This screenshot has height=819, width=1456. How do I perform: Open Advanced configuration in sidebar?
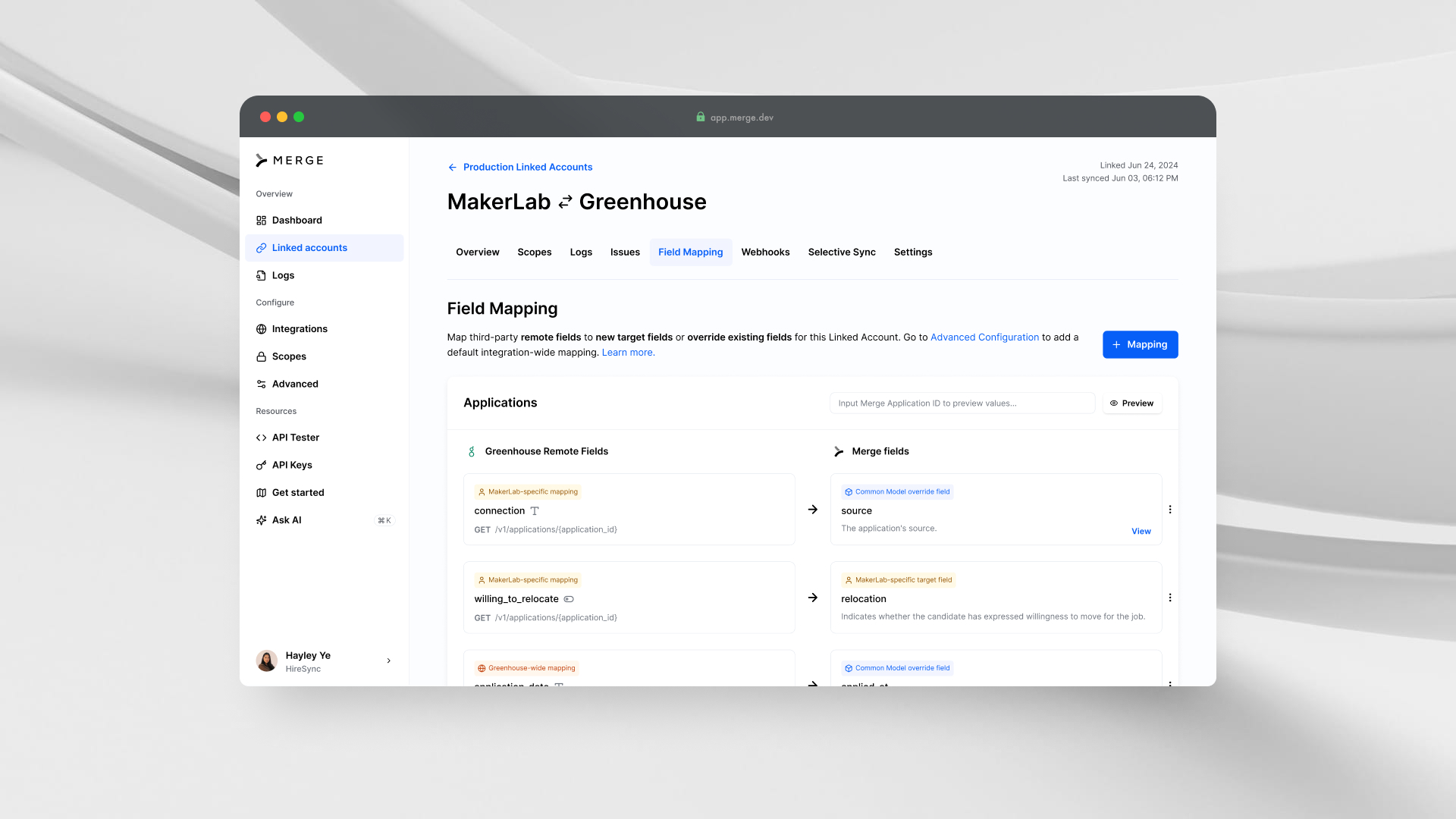pyautogui.click(x=324, y=384)
